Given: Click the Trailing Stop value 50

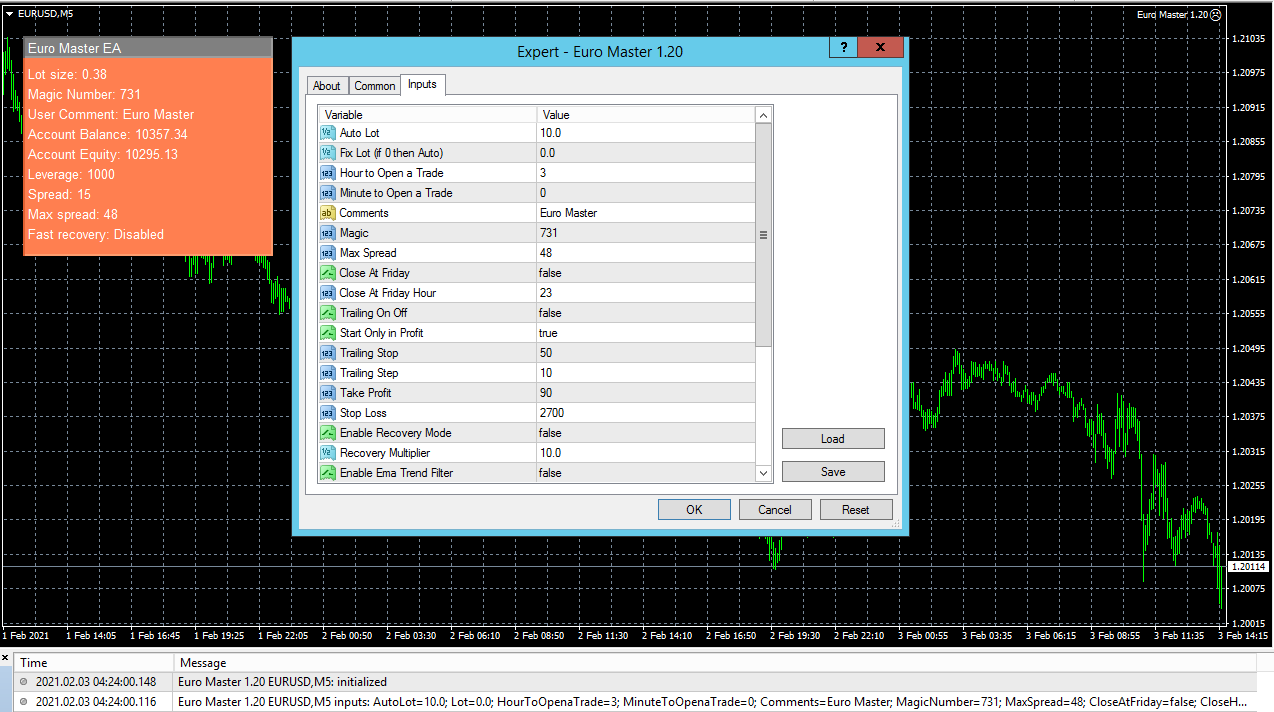Looking at the screenshot, I should [546, 353].
